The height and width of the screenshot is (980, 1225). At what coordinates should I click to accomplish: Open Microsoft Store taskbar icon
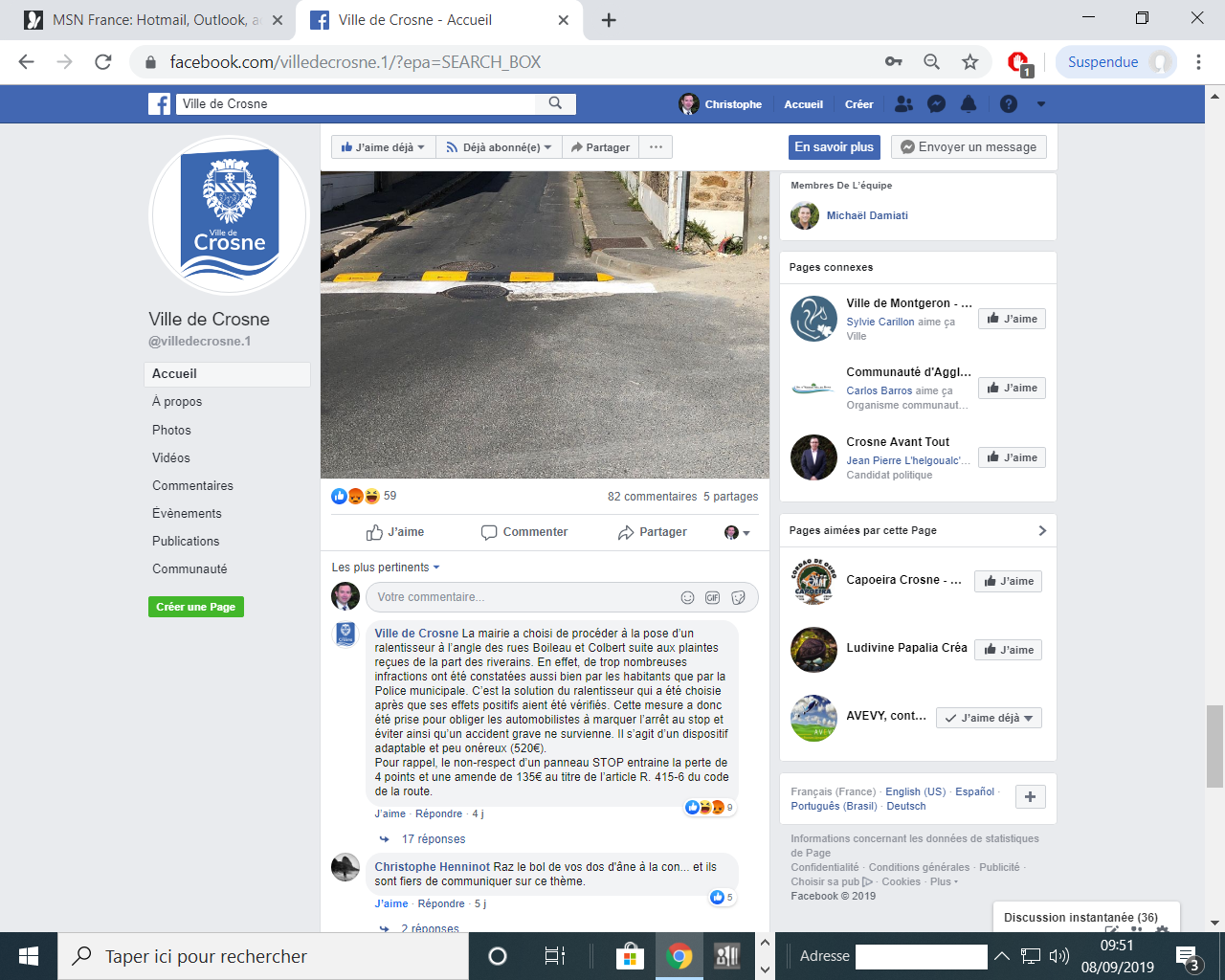tap(630, 956)
